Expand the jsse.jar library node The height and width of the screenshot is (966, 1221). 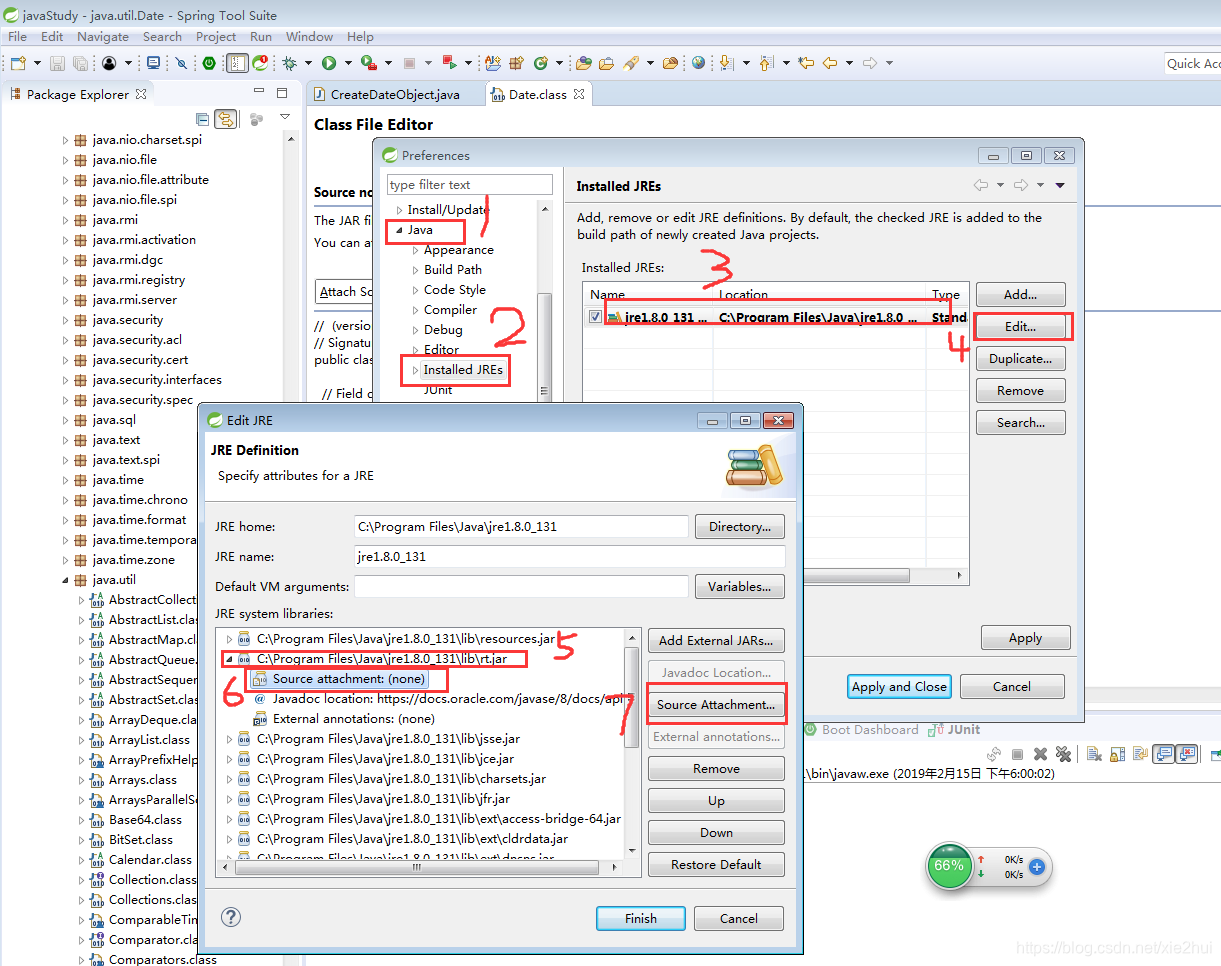229,739
